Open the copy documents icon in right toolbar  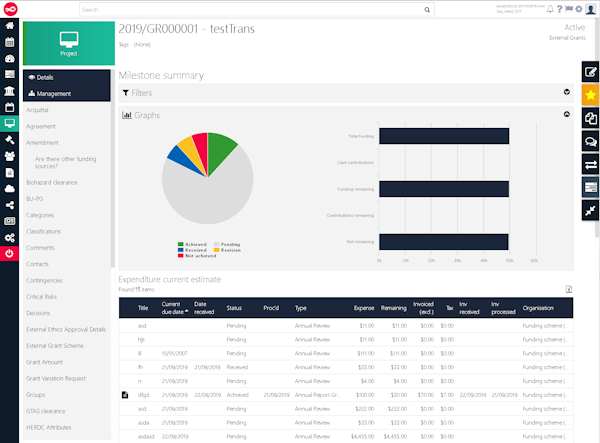coord(591,118)
